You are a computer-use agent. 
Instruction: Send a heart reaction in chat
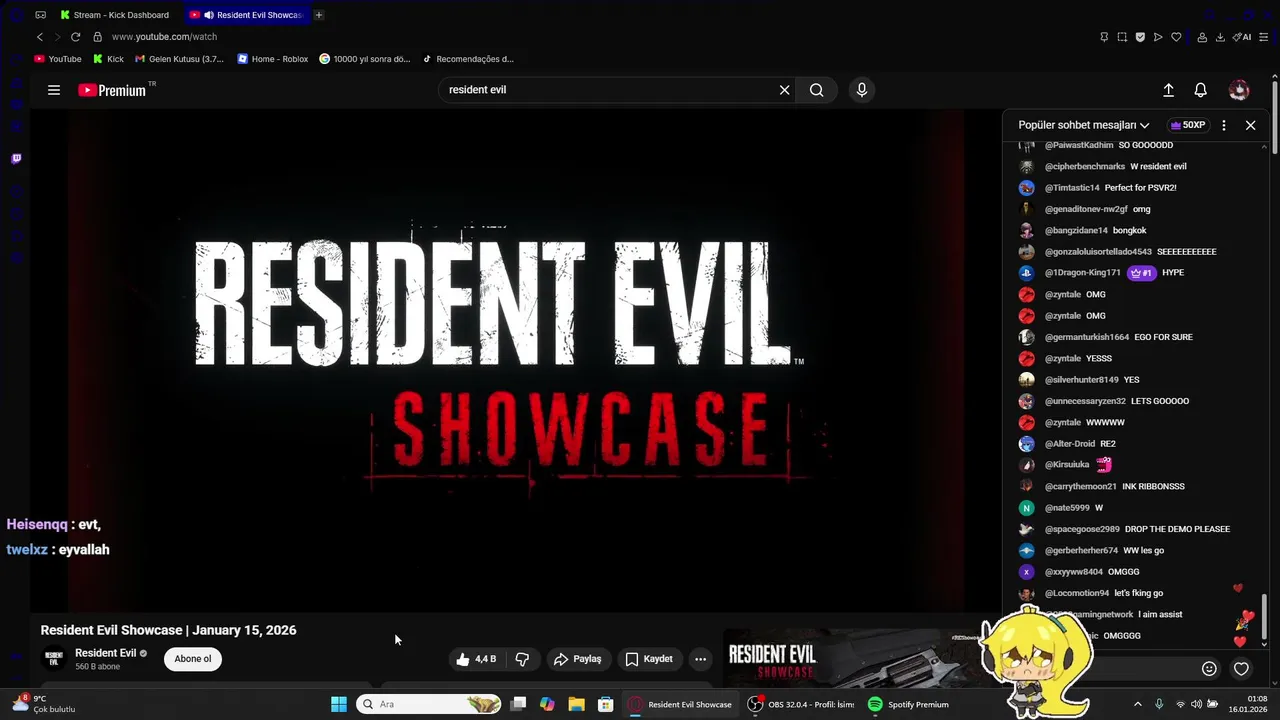pos(1241,669)
